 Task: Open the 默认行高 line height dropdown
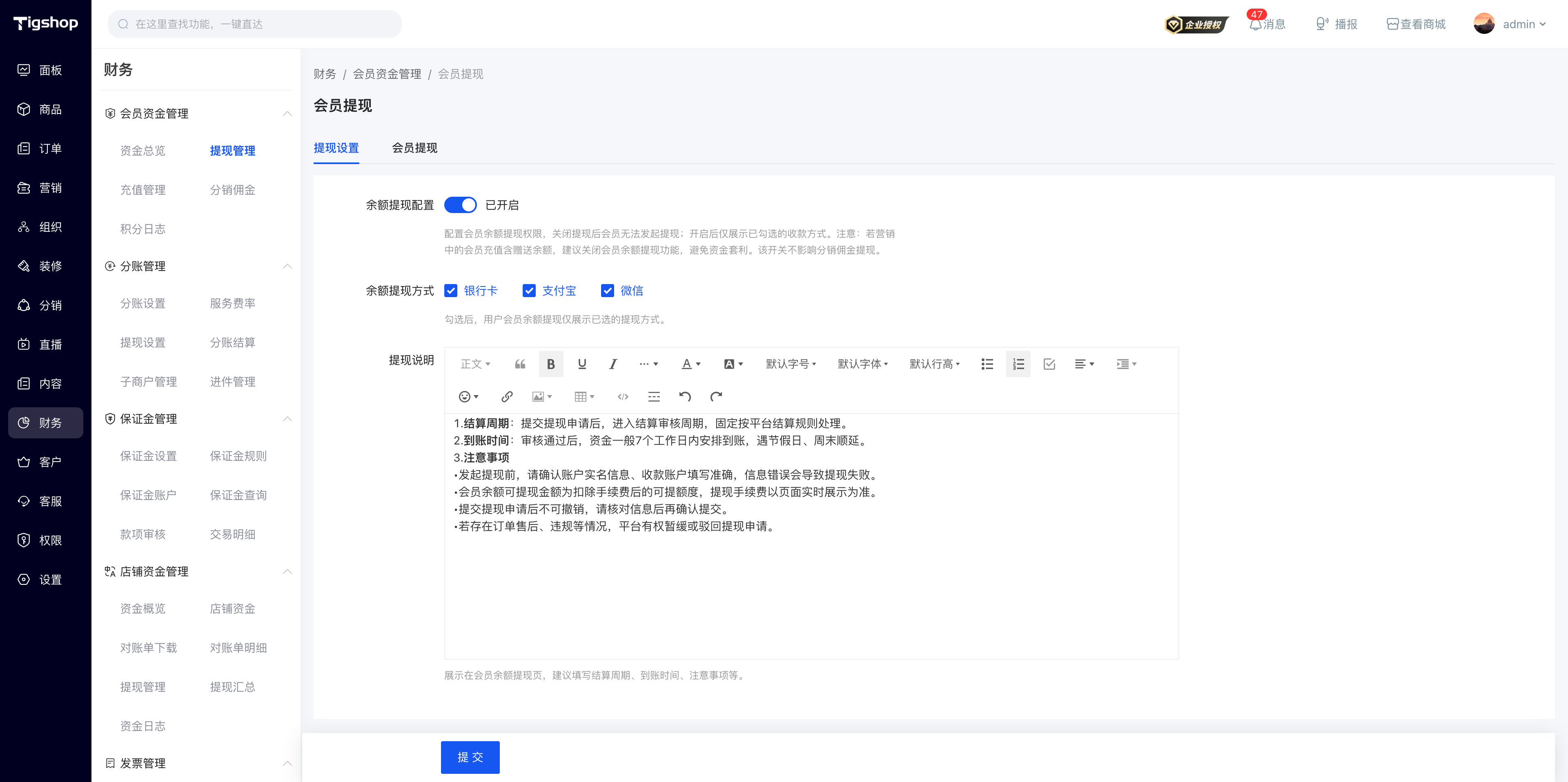[934, 364]
